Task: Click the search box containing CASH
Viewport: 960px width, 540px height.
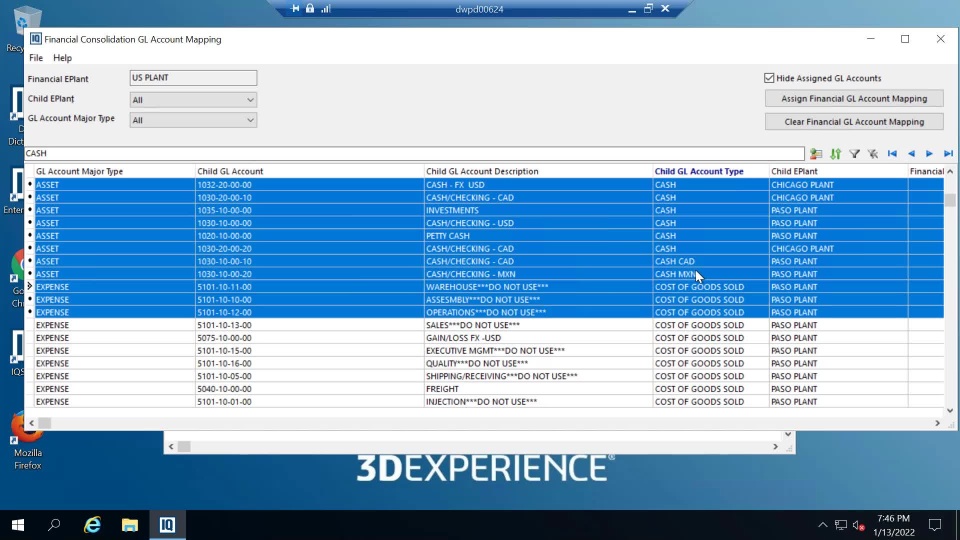Action: (x=414, y=153)
